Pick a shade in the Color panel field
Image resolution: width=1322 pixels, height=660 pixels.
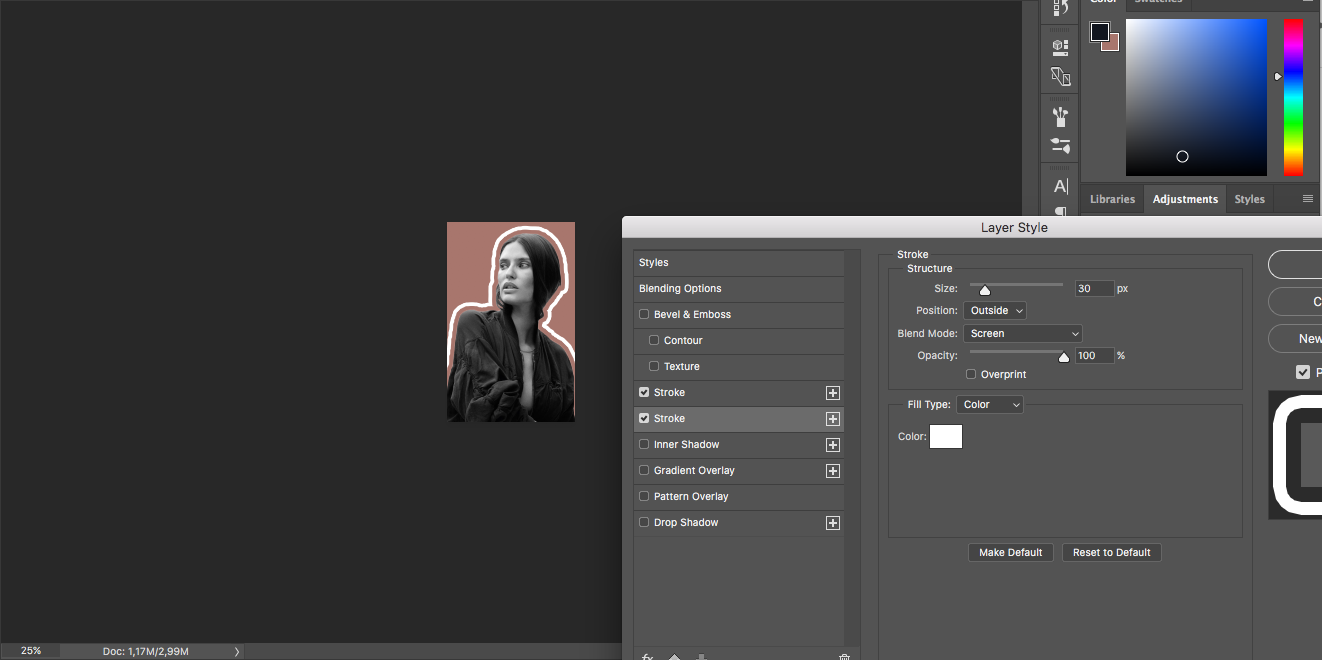pyautogui.click(x=1196, y=97)
